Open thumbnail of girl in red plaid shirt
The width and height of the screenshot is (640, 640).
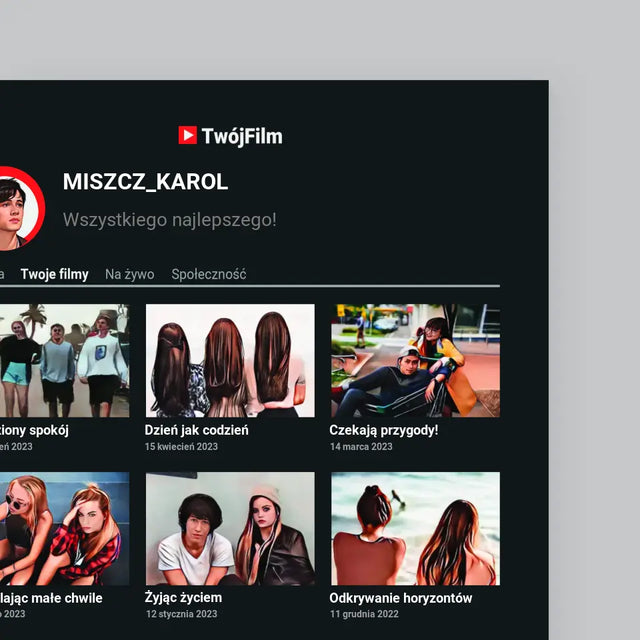[x=64, y=528]
